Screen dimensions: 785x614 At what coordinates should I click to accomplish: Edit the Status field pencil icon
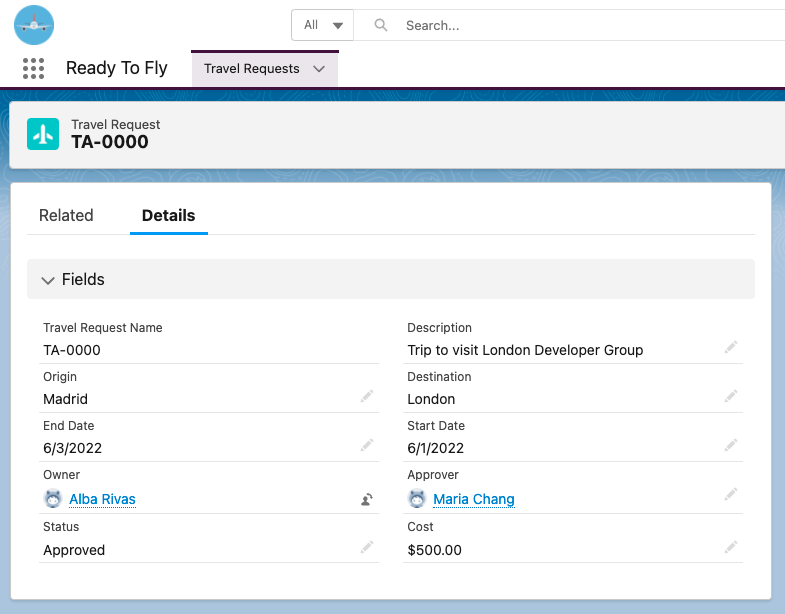point(366,547)
